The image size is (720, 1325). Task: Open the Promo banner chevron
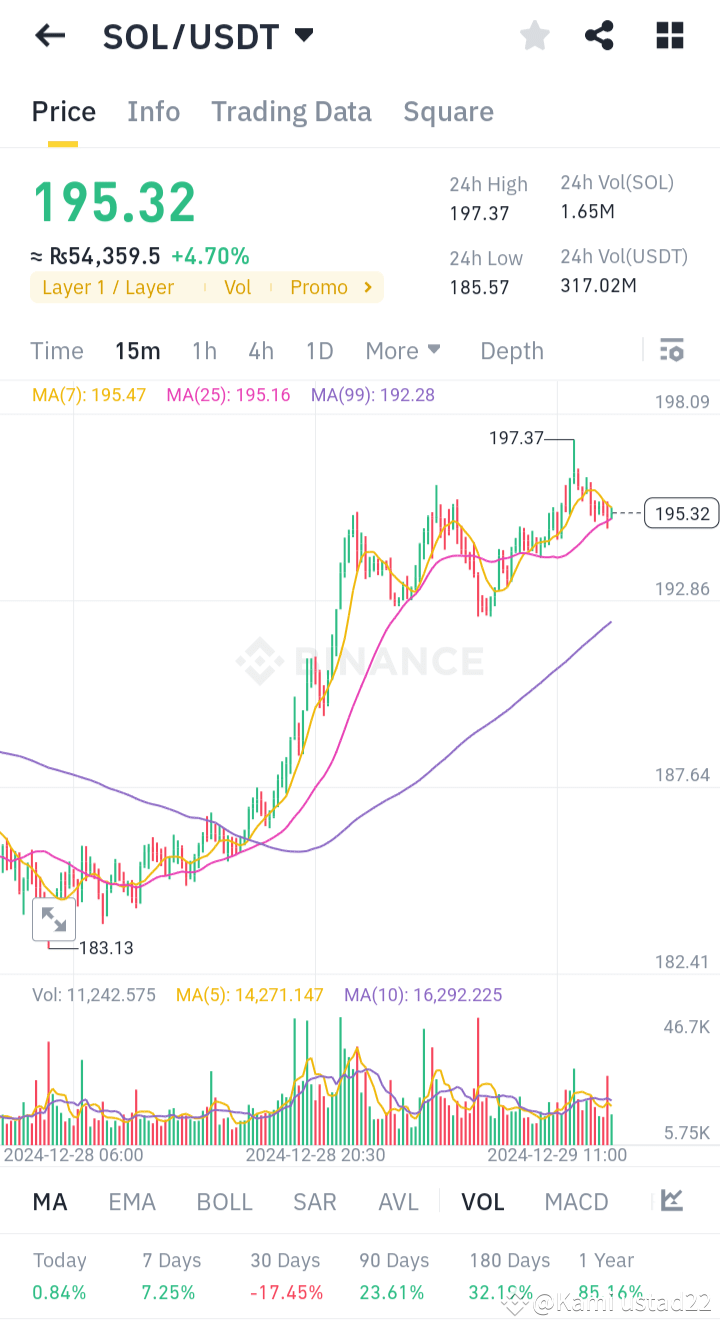[x=366, y=287]
